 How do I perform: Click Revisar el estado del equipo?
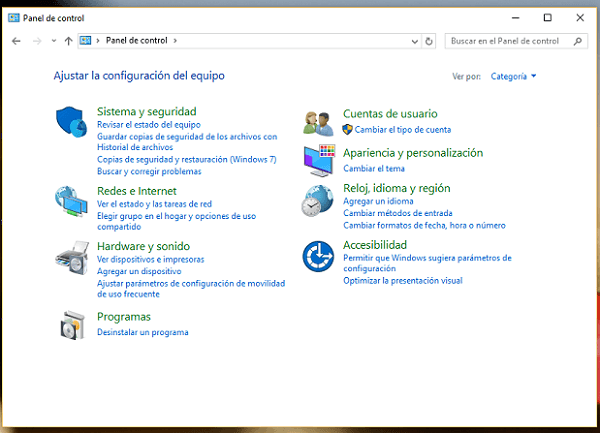tap(148, 125)
